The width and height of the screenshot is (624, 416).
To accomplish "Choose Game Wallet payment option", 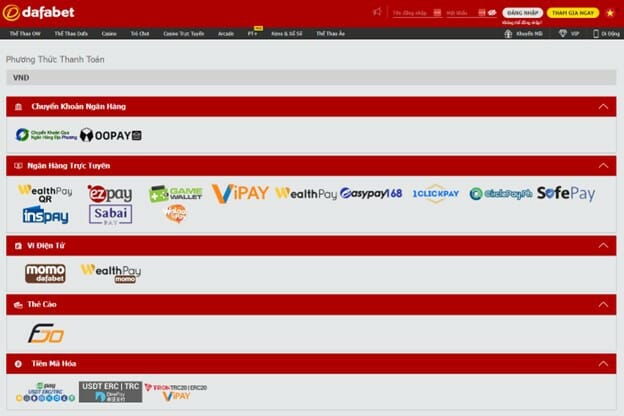I will [x=176, y=194].
